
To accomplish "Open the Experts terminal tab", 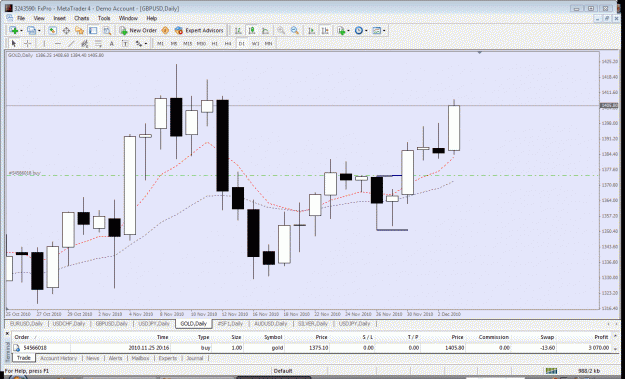I will (x=168, y=358).
